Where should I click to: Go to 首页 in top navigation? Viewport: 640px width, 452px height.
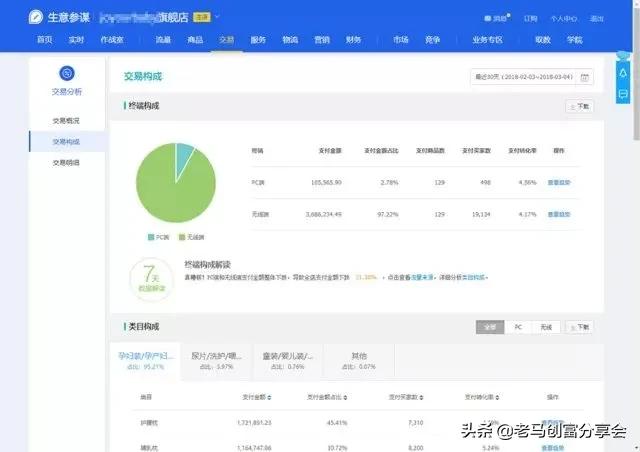(45, 40)
